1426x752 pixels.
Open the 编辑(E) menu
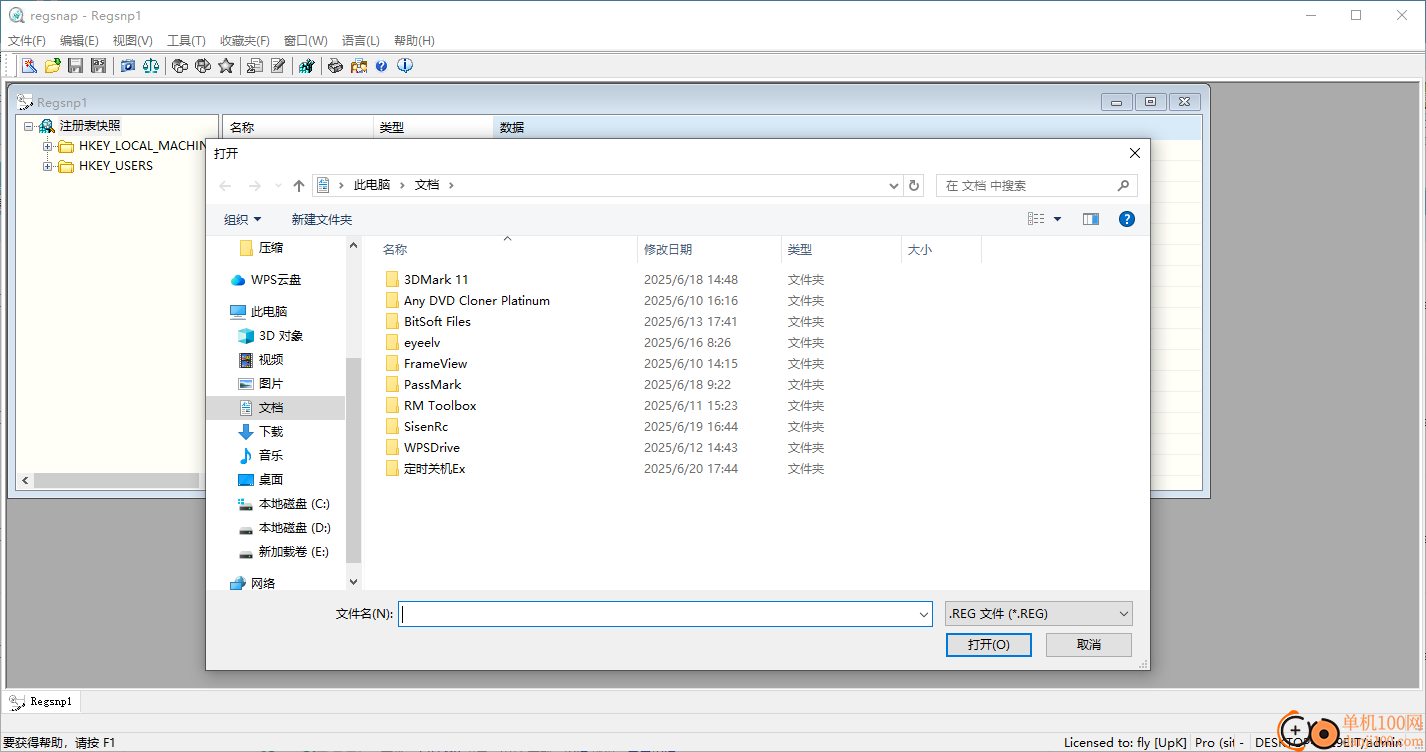click(x=79, y=41)
